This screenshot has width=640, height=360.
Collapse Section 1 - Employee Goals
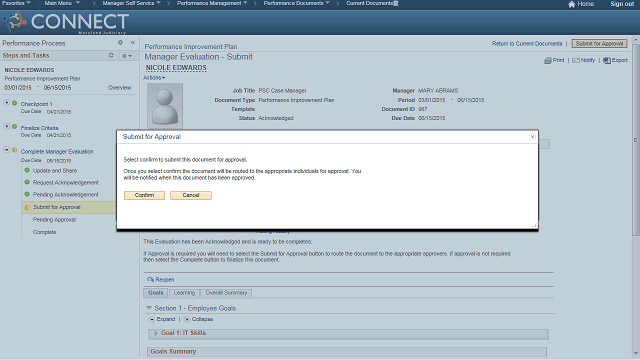[149, 308]
